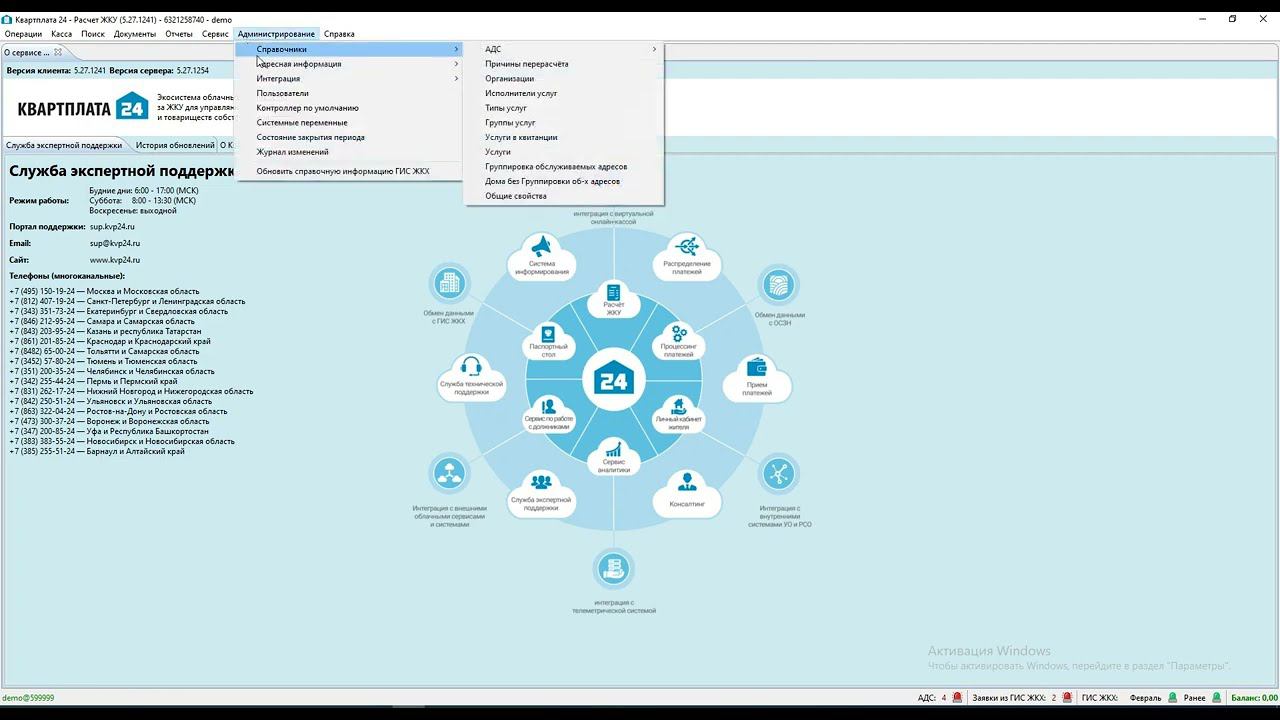Click the sup.kvp24.ru support portal address

(112, 227)
